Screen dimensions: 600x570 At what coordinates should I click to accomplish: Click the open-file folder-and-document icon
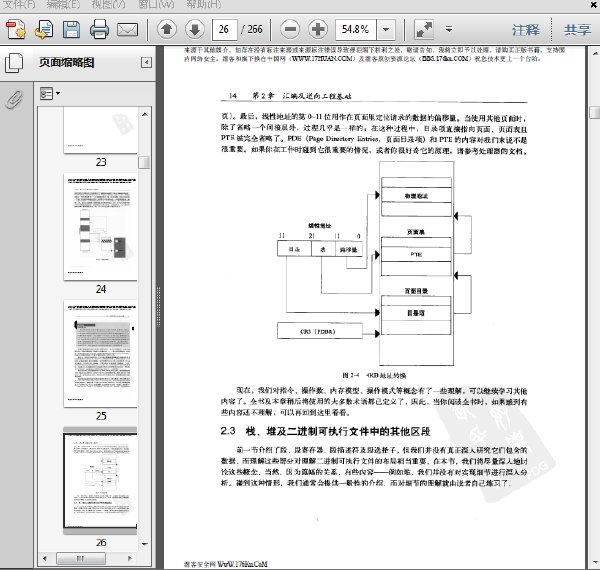tap(44, 29)
